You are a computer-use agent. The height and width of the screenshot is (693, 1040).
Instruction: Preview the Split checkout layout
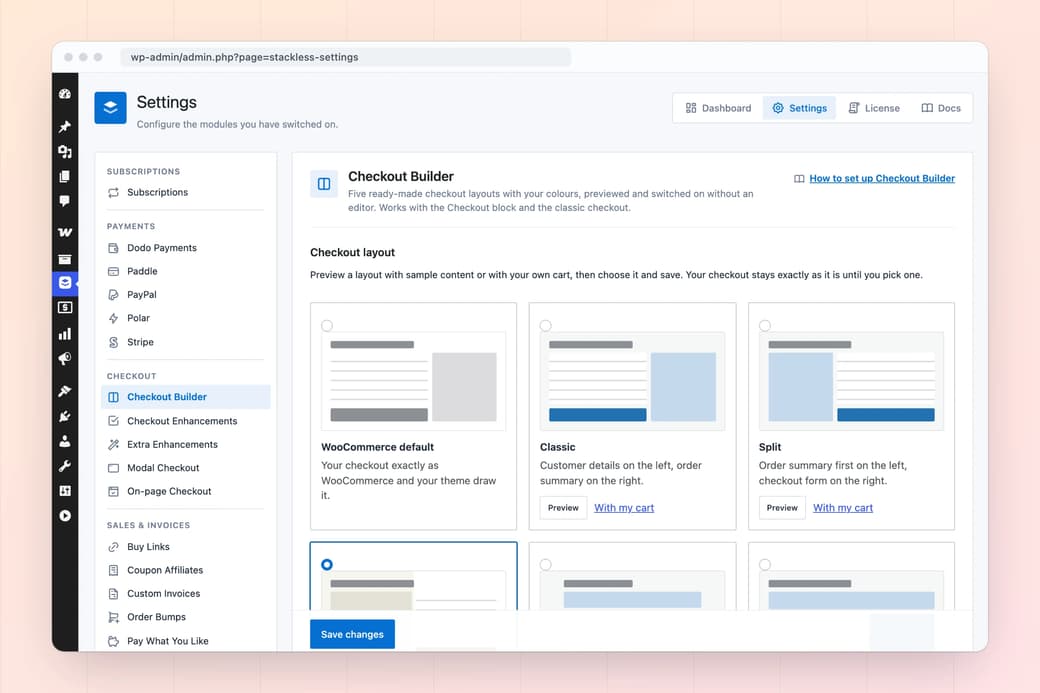click(x=782, y=508)
